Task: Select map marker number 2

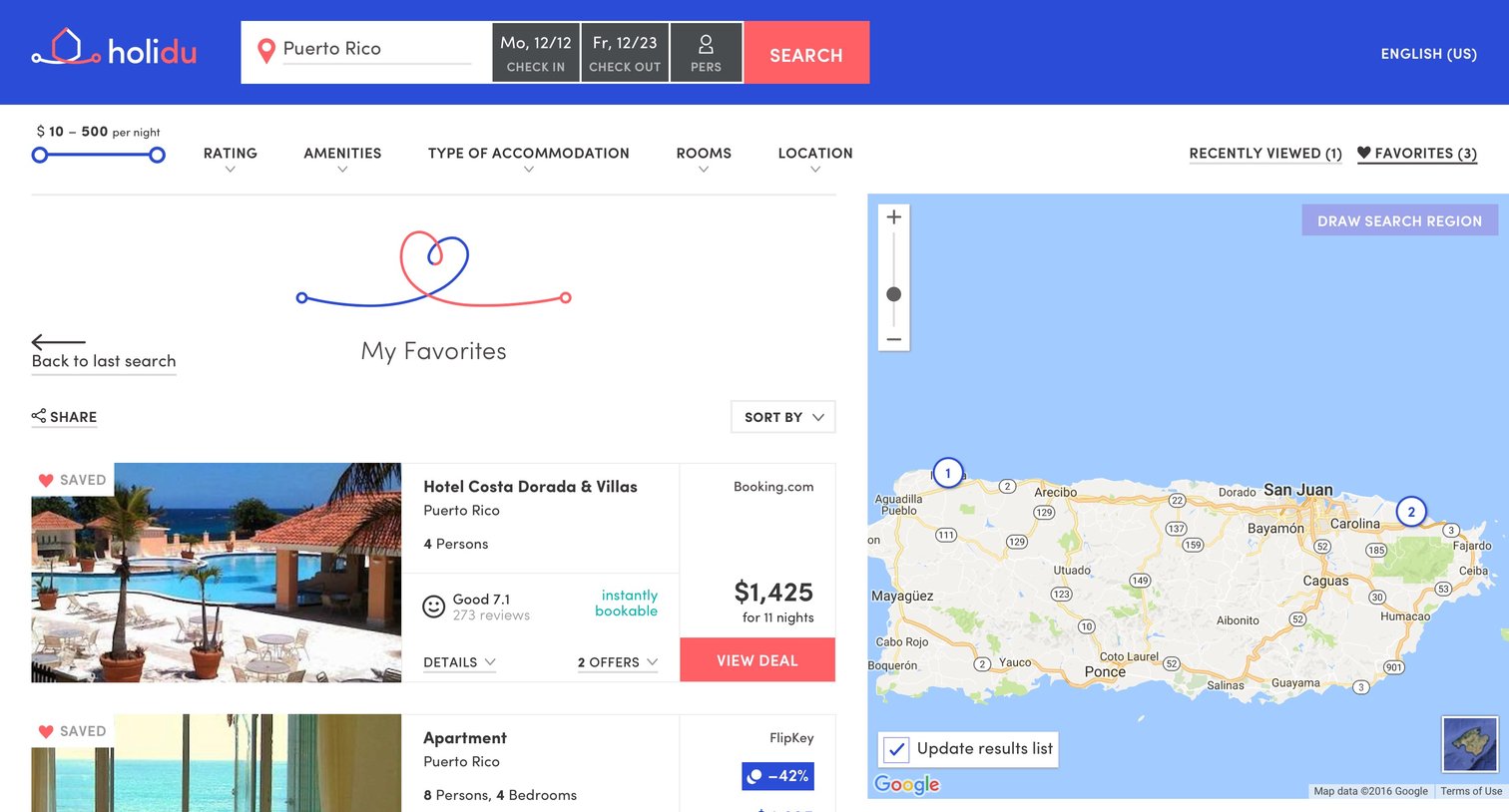Action: click(1411, 512)
